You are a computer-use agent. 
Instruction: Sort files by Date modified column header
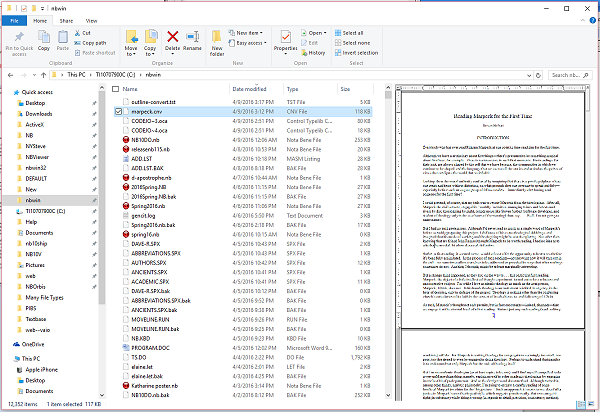click(248, 89)
